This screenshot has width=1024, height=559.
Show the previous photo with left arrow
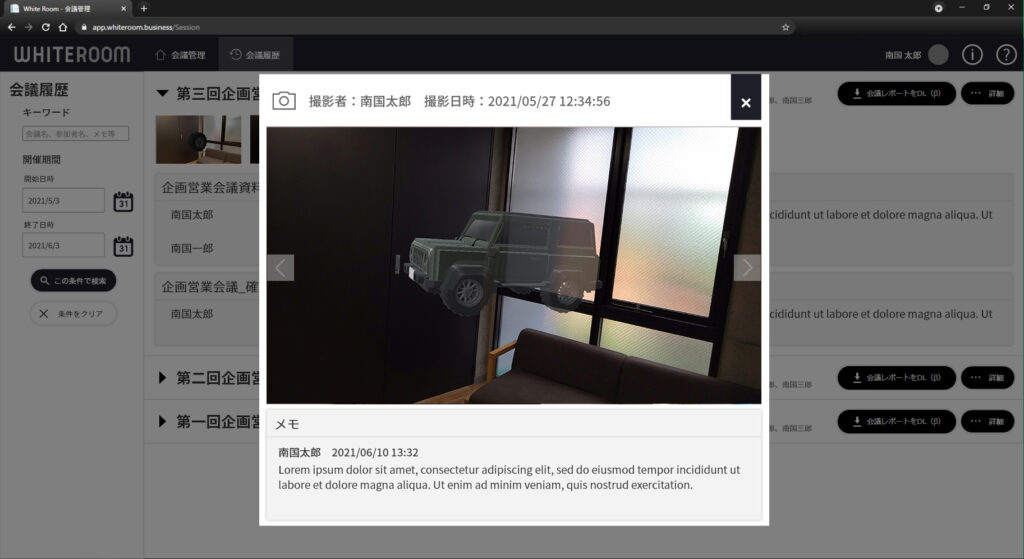[x=280, y=268]
